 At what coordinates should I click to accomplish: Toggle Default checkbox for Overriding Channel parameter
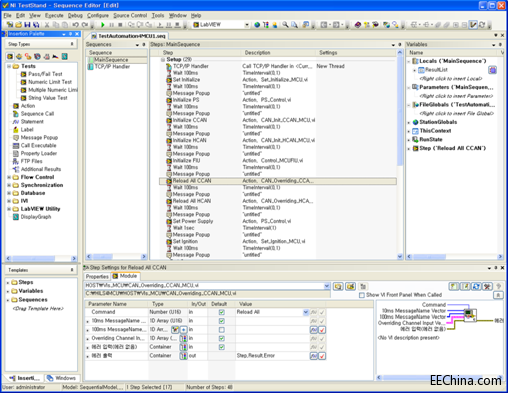[222, 338]
